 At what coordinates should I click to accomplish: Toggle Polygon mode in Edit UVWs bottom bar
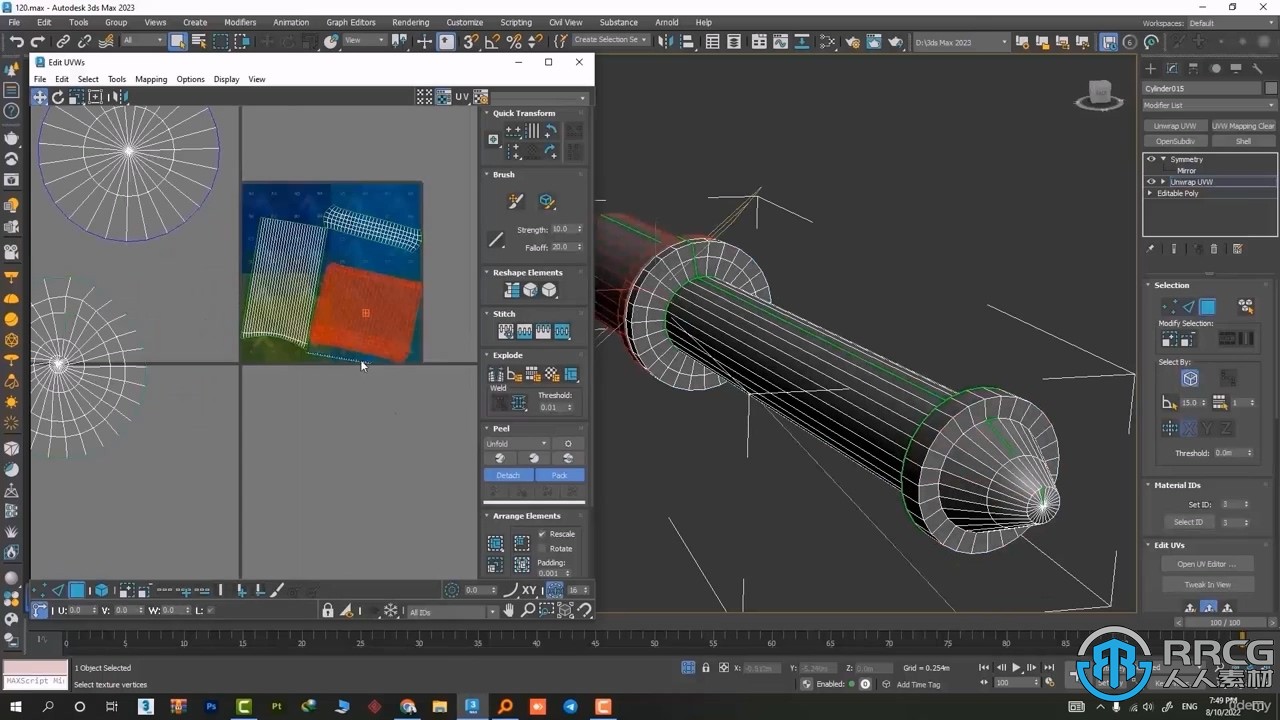77,590
